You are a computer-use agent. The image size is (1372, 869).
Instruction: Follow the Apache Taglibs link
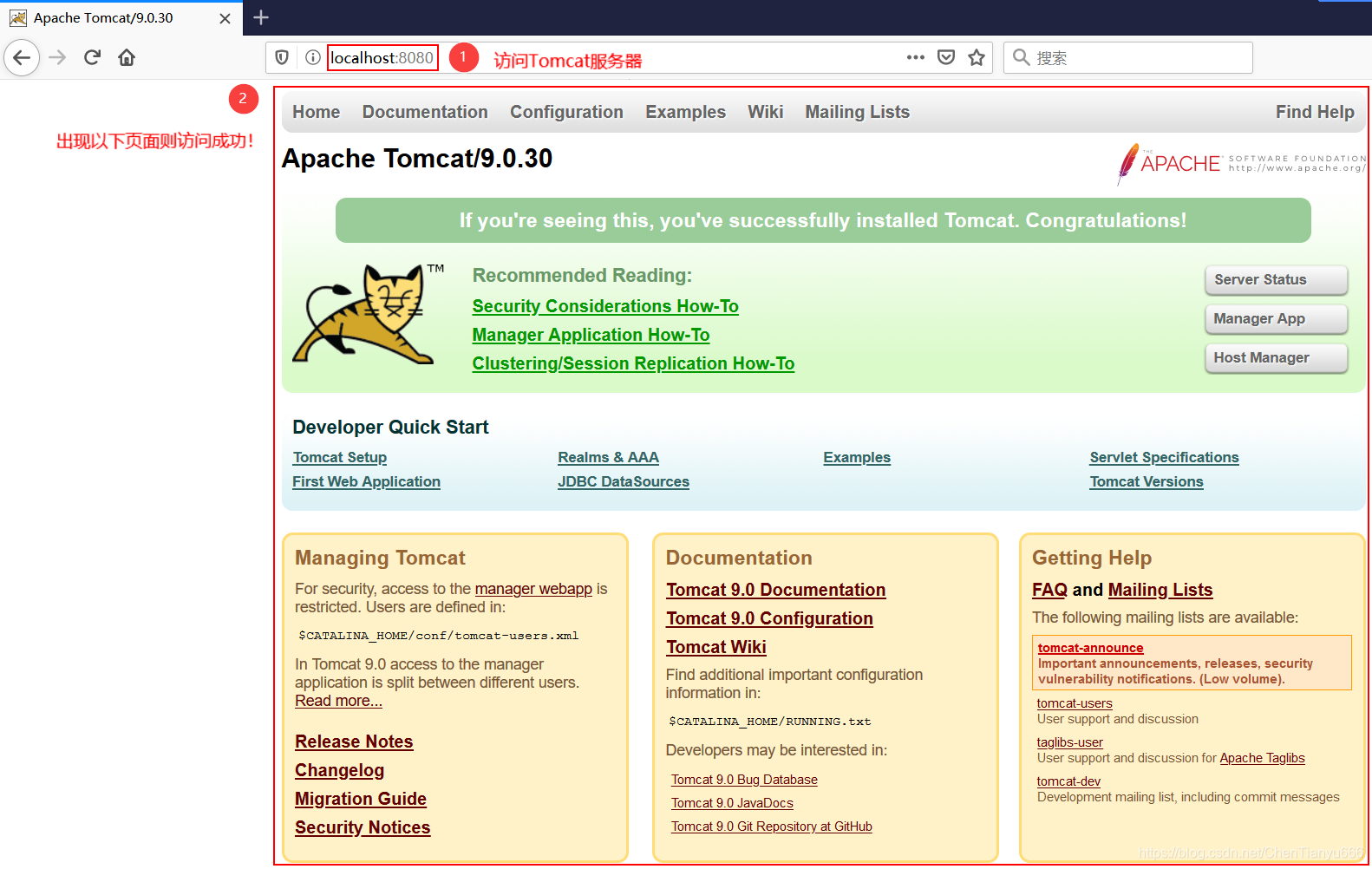click(x=1262, y=758)
